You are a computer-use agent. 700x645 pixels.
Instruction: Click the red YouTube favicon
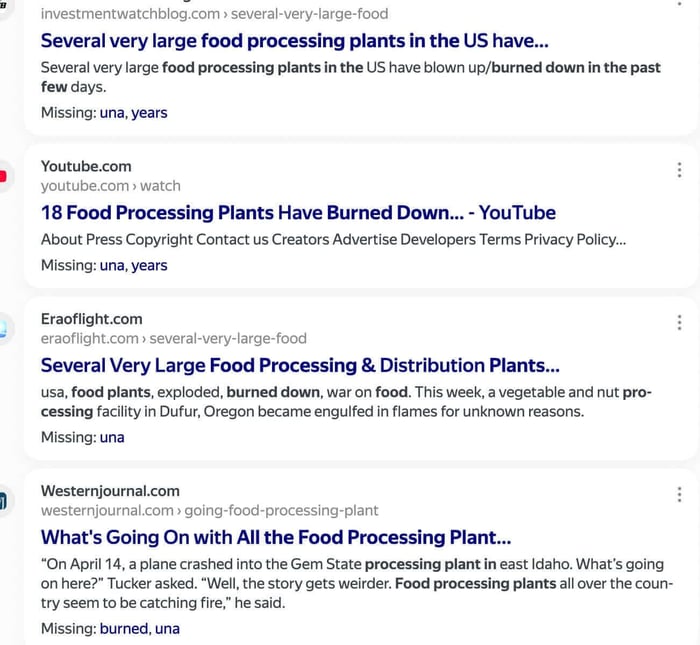[3, 176]
